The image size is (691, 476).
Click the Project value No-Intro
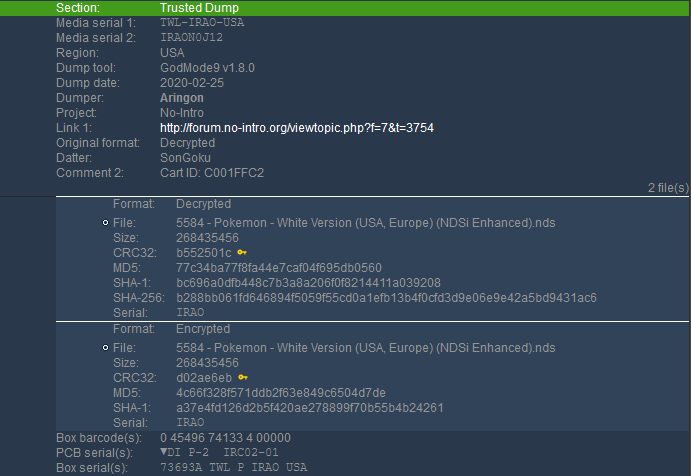click(182, 113)
